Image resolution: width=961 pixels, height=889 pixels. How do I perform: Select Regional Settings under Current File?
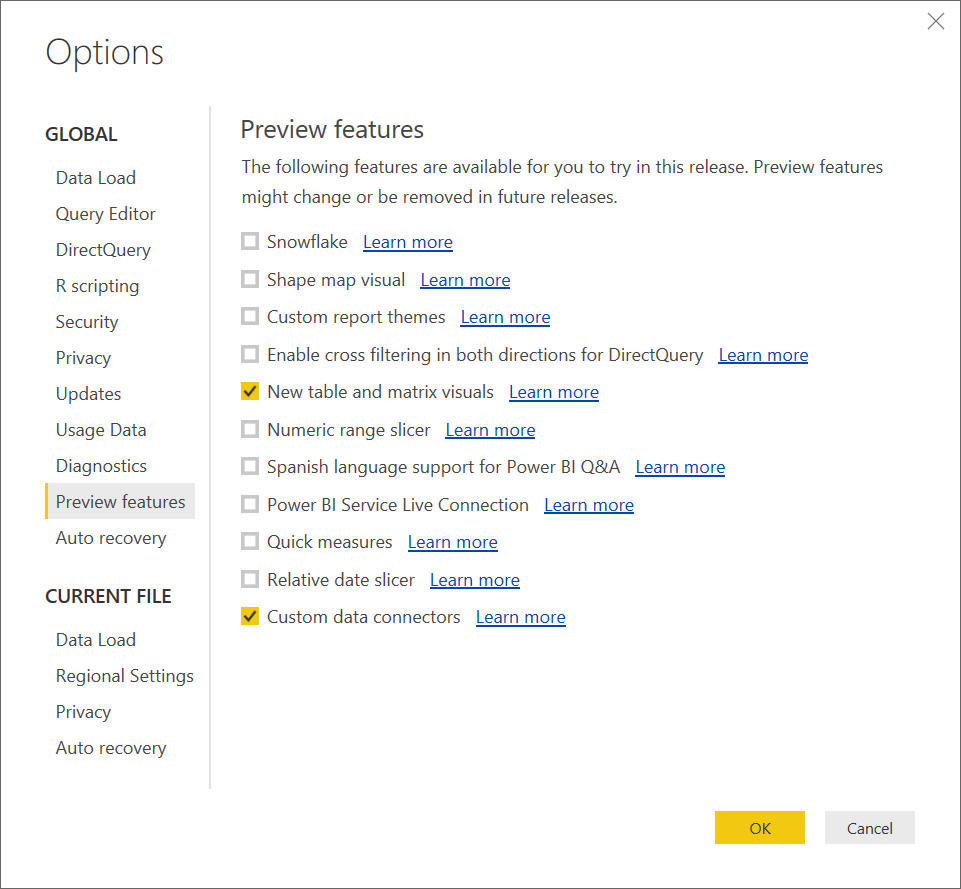click(x=125, y=676)
